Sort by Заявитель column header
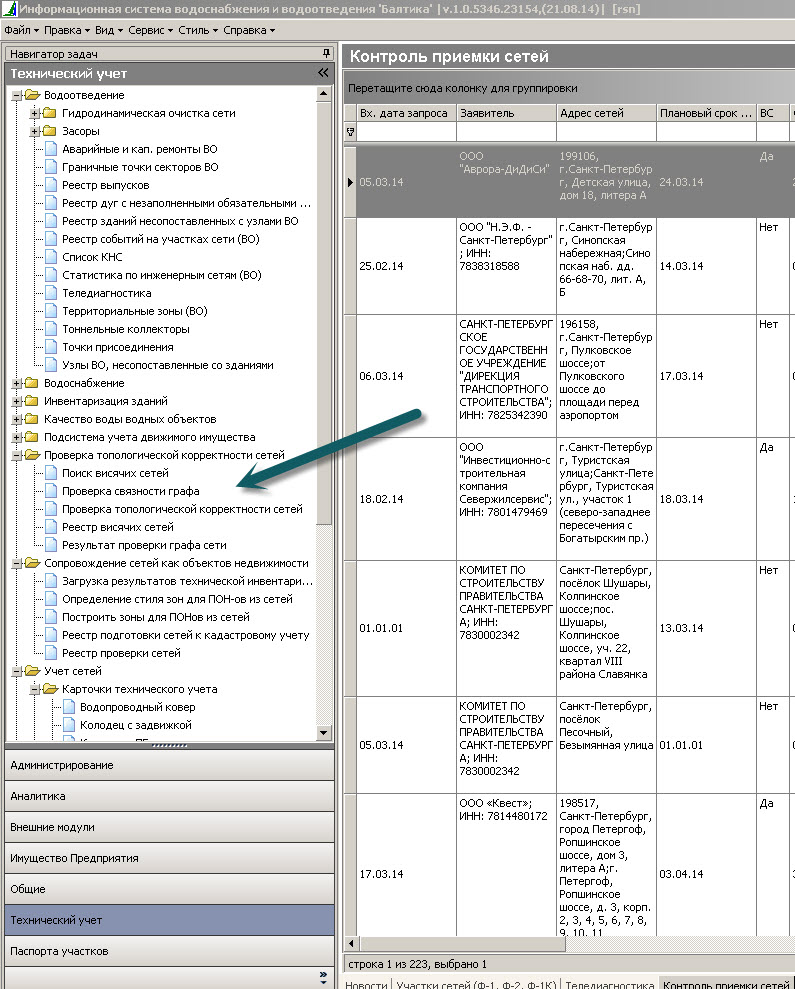Image resolution: width=795 pixels, height=989 pixels. [x=506, y=113]
